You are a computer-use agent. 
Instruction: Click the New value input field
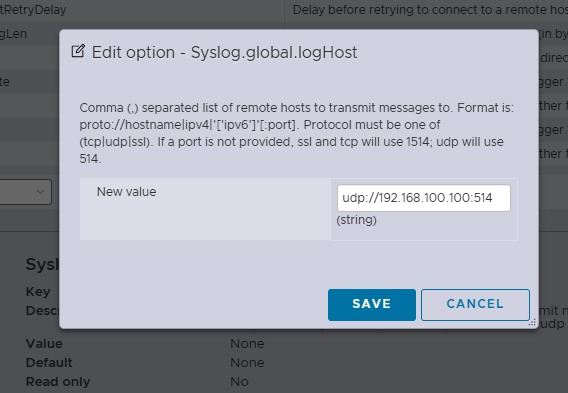(423, 198)
